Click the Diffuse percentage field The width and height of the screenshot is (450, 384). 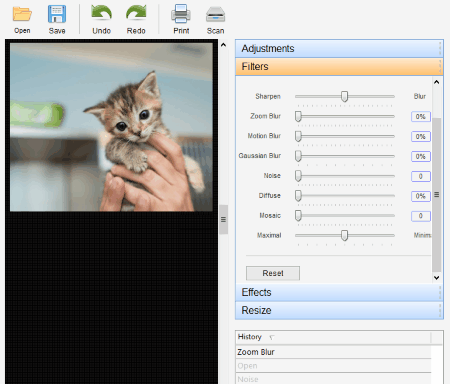coord(421,196)
